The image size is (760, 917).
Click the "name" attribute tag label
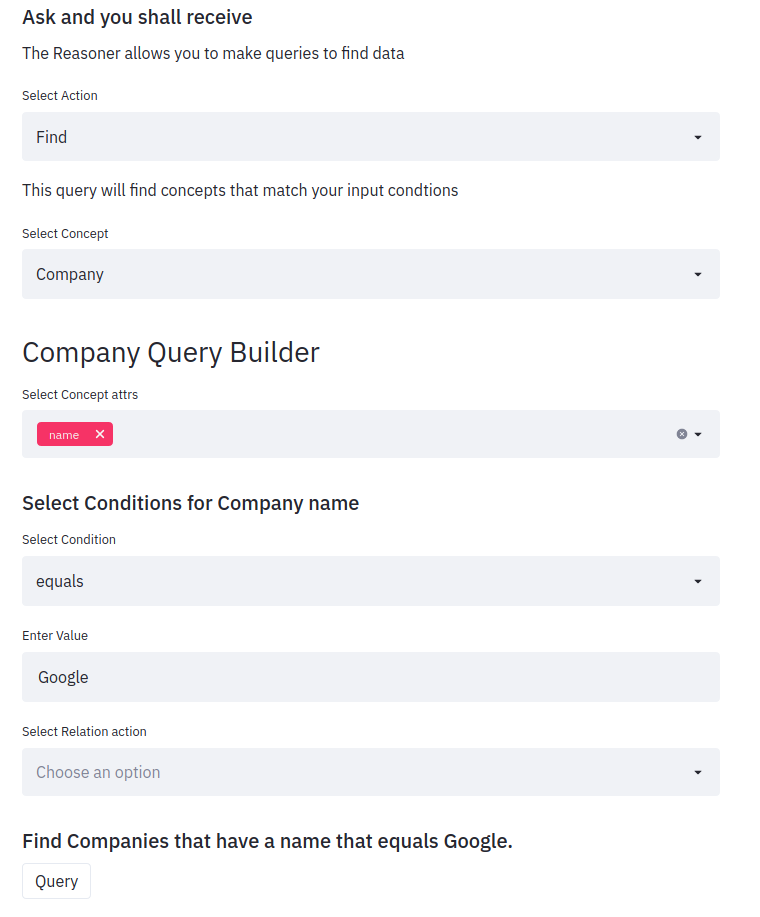point(64,435)
